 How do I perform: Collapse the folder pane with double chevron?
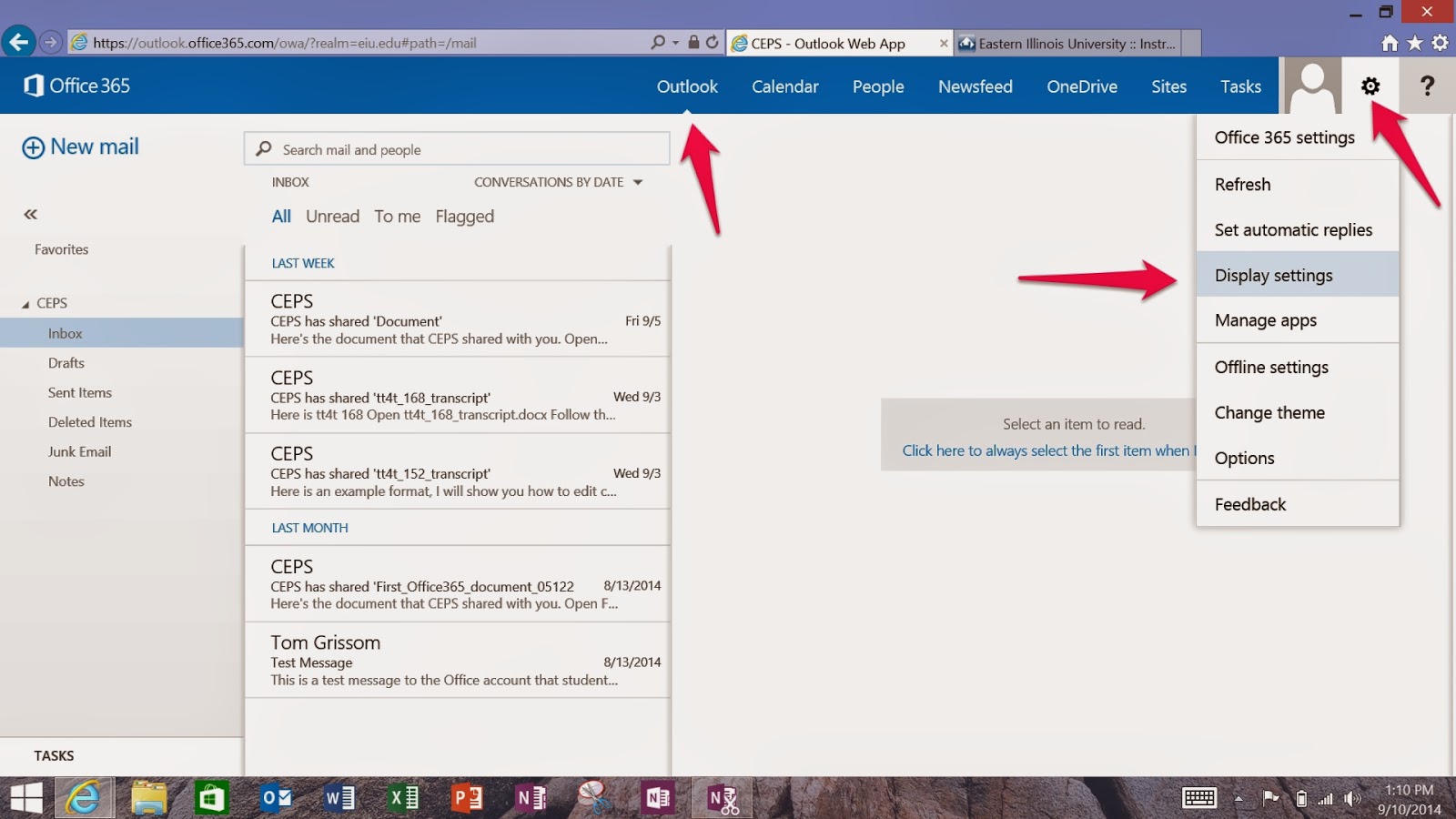pos(30,214)
